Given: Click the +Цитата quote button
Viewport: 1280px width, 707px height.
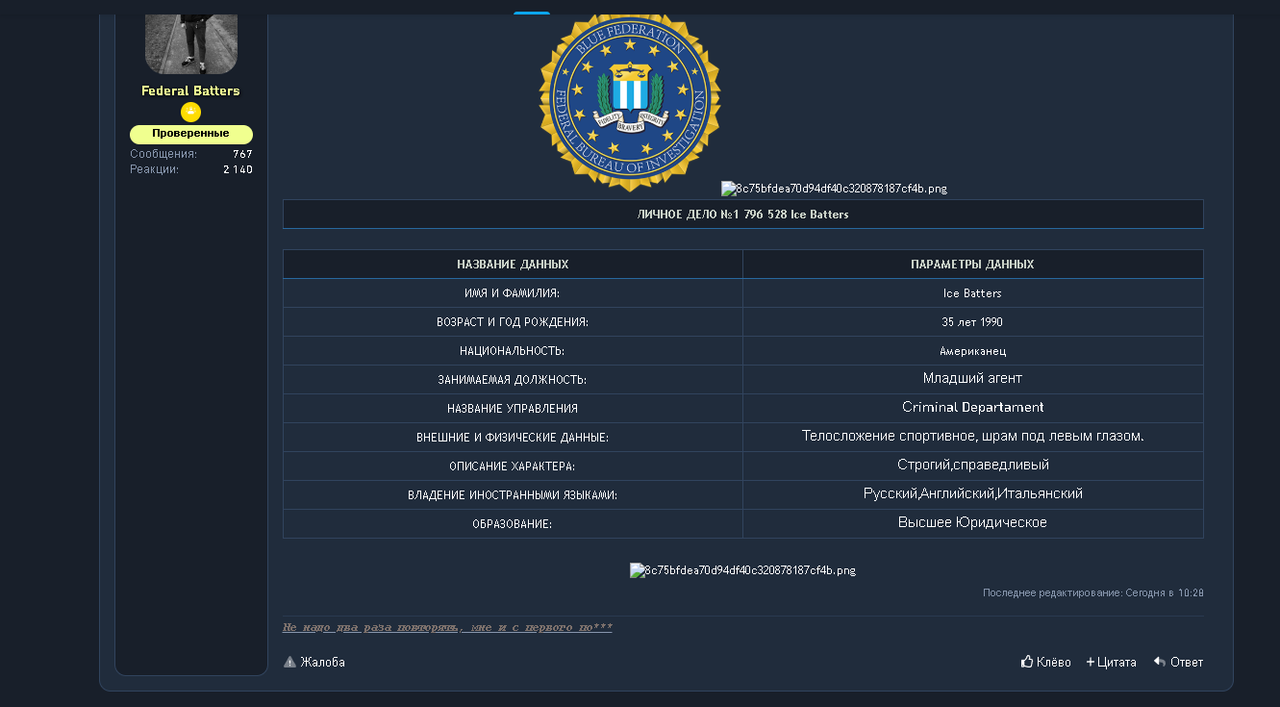Looking at the screenshot, I should [1111, 662].
